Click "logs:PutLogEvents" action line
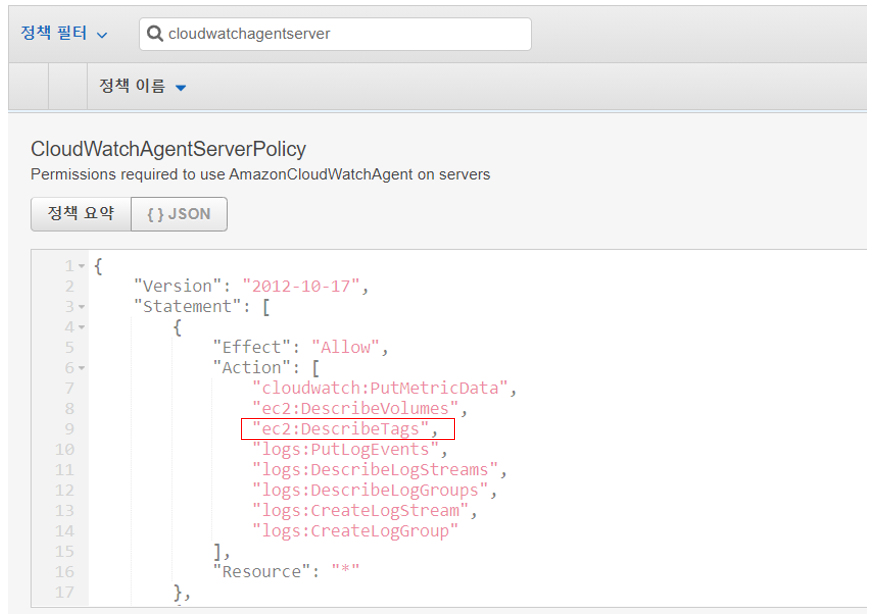This screenshot has height=614, width=874. click(346, 450)
